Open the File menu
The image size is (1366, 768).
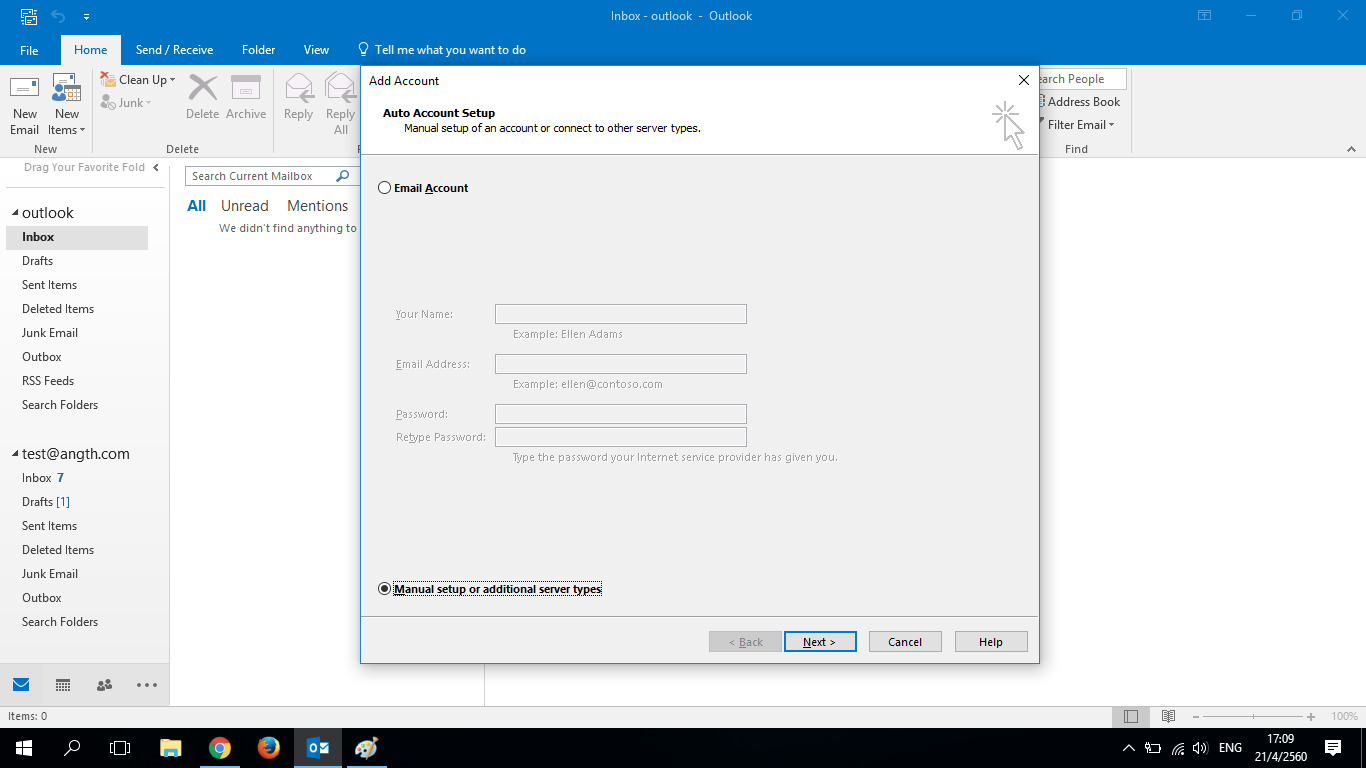[29, 50]
